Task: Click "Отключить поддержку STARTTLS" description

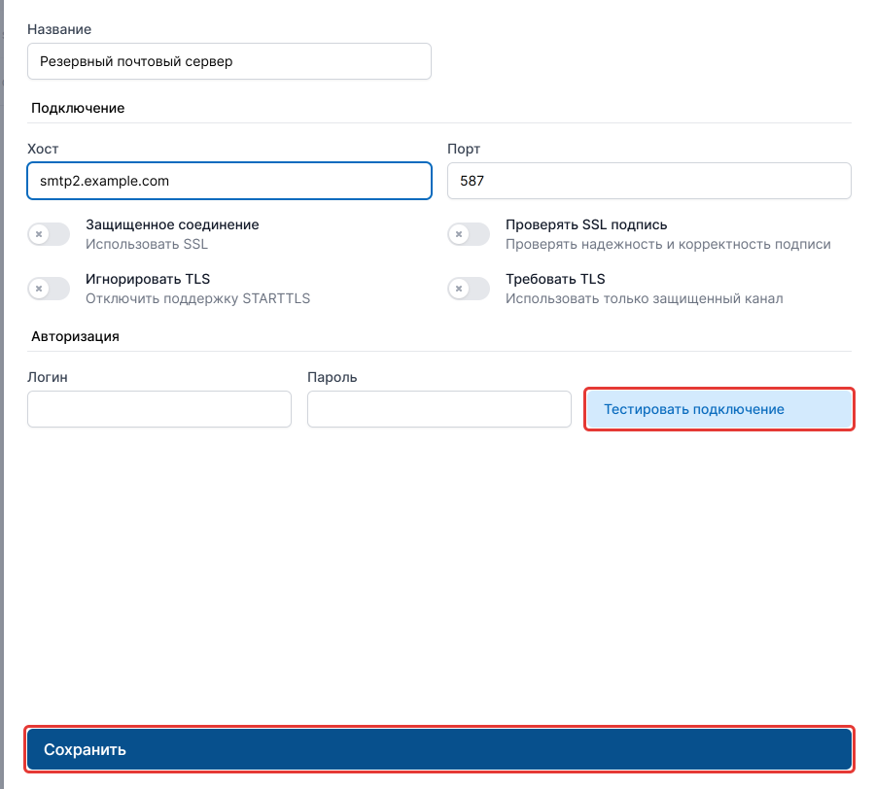Action: coord(198,299)
